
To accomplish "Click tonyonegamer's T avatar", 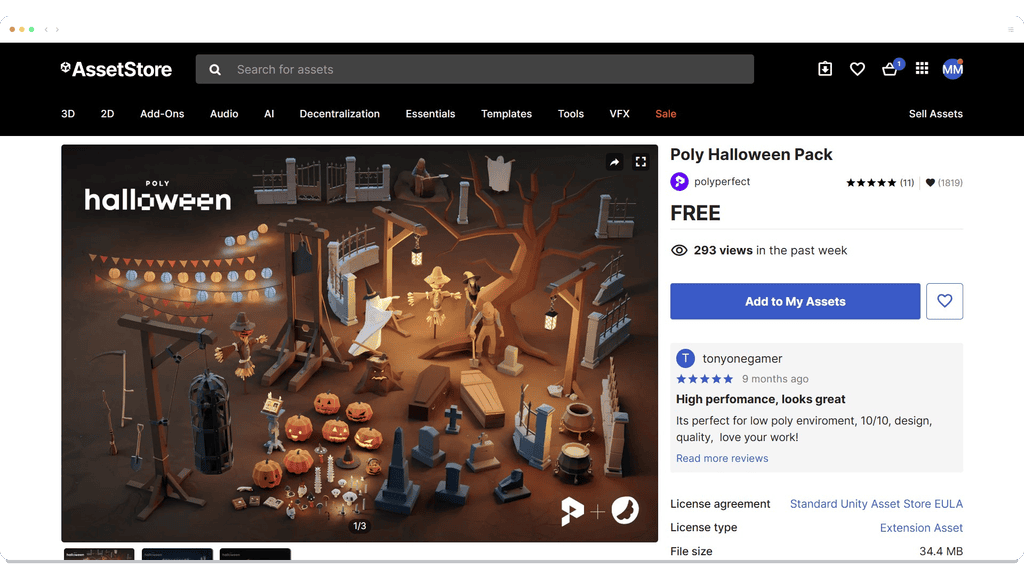I will coord(685,358).
